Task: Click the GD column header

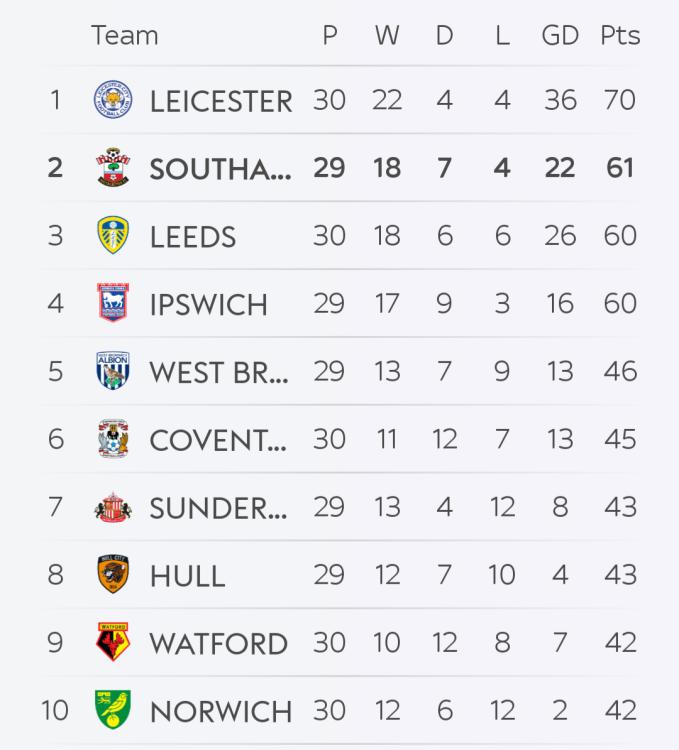Action: click(560, 36)
